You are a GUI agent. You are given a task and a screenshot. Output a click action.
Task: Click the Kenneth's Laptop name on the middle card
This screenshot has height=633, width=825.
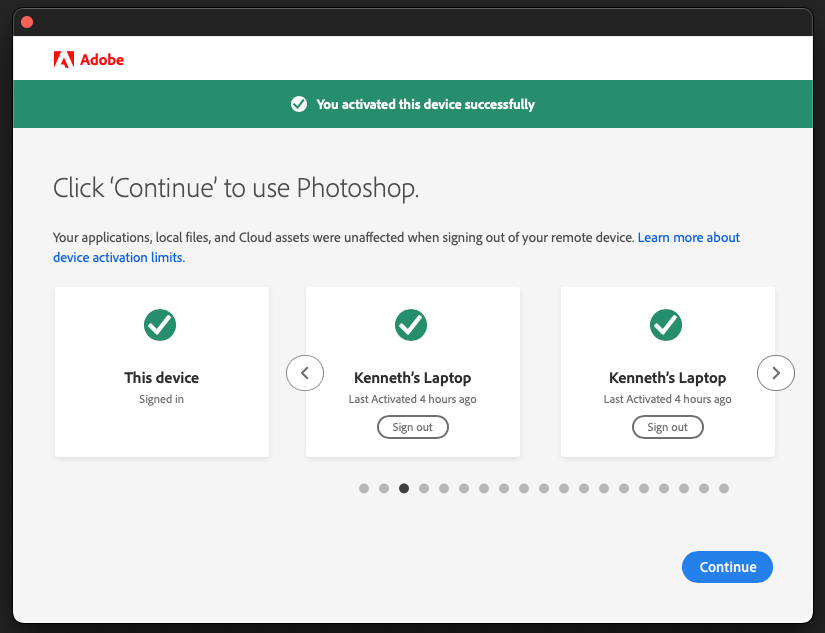[x=412, y=378]
